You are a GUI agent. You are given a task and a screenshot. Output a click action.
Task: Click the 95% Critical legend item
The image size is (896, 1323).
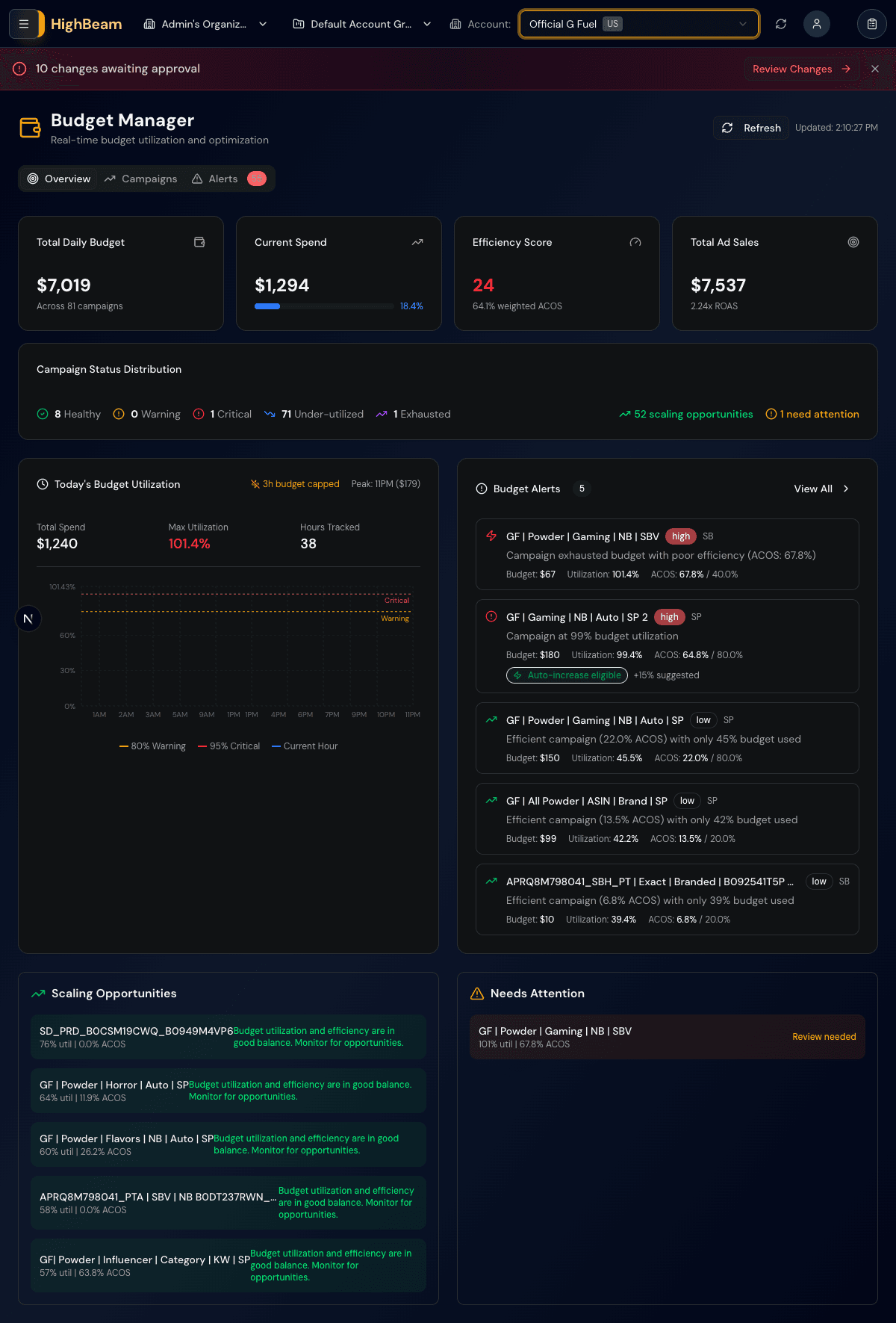coord(228,746)
